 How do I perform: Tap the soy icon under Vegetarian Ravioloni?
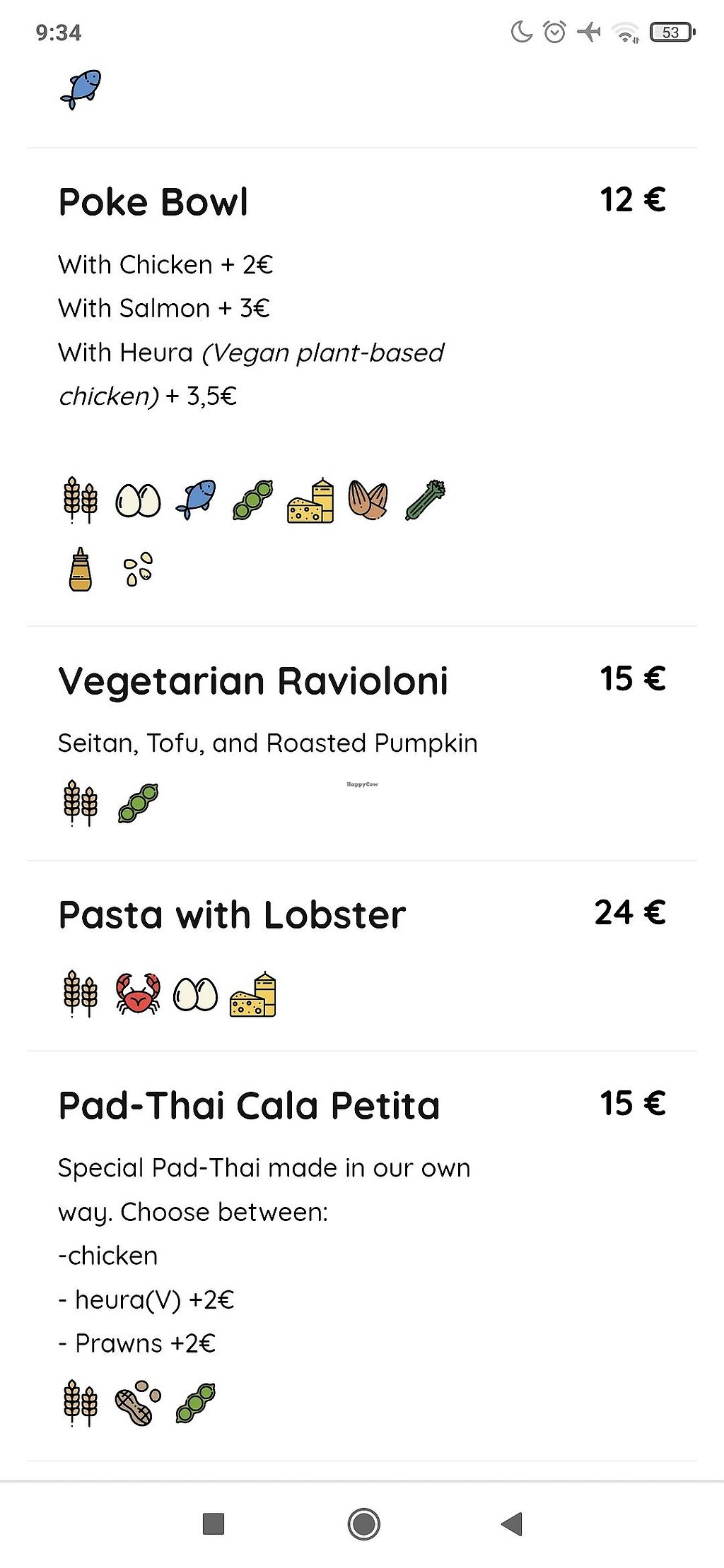tap(138, 803)
